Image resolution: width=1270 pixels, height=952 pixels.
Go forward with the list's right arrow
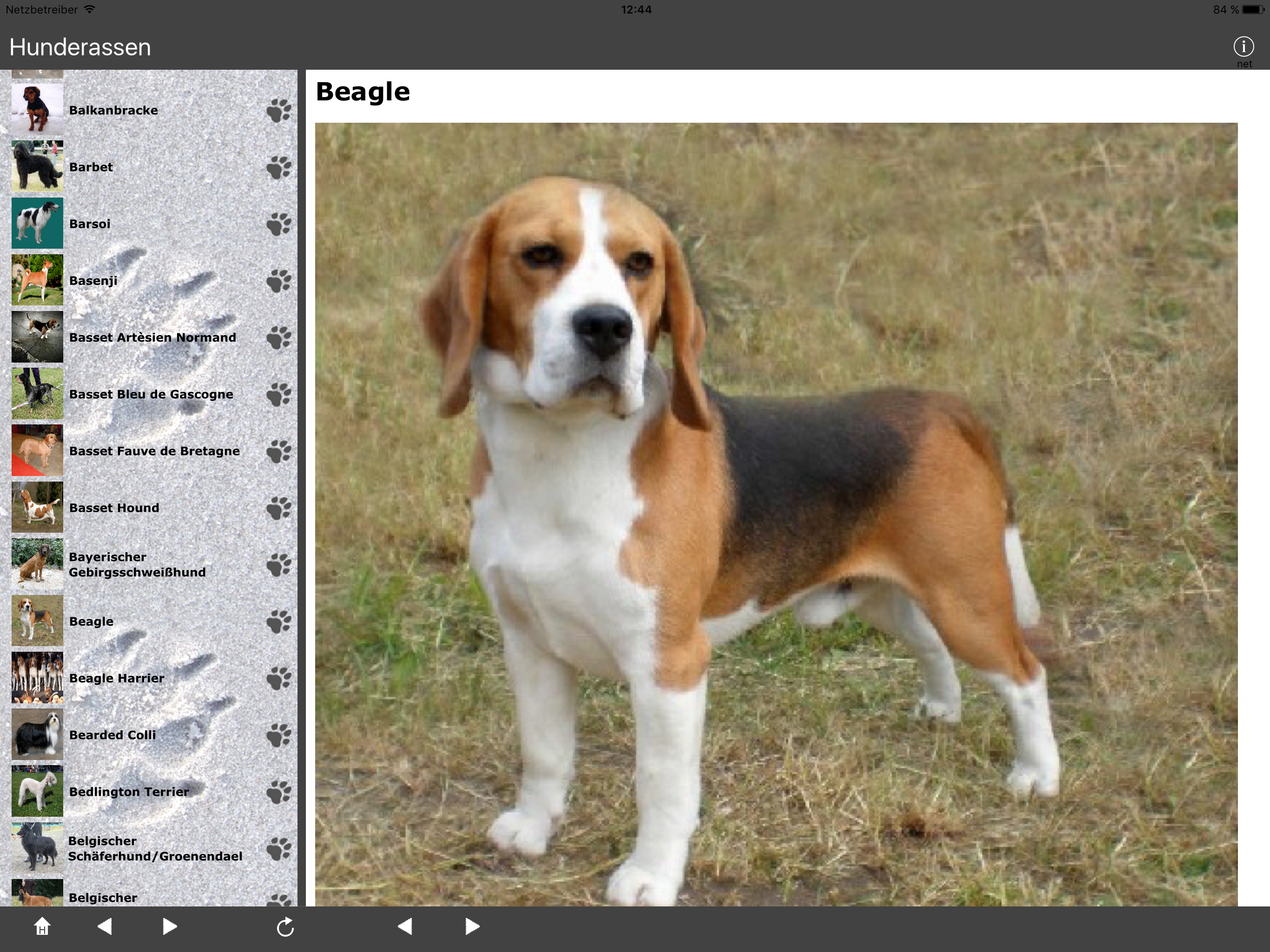[x=169, y=926]
